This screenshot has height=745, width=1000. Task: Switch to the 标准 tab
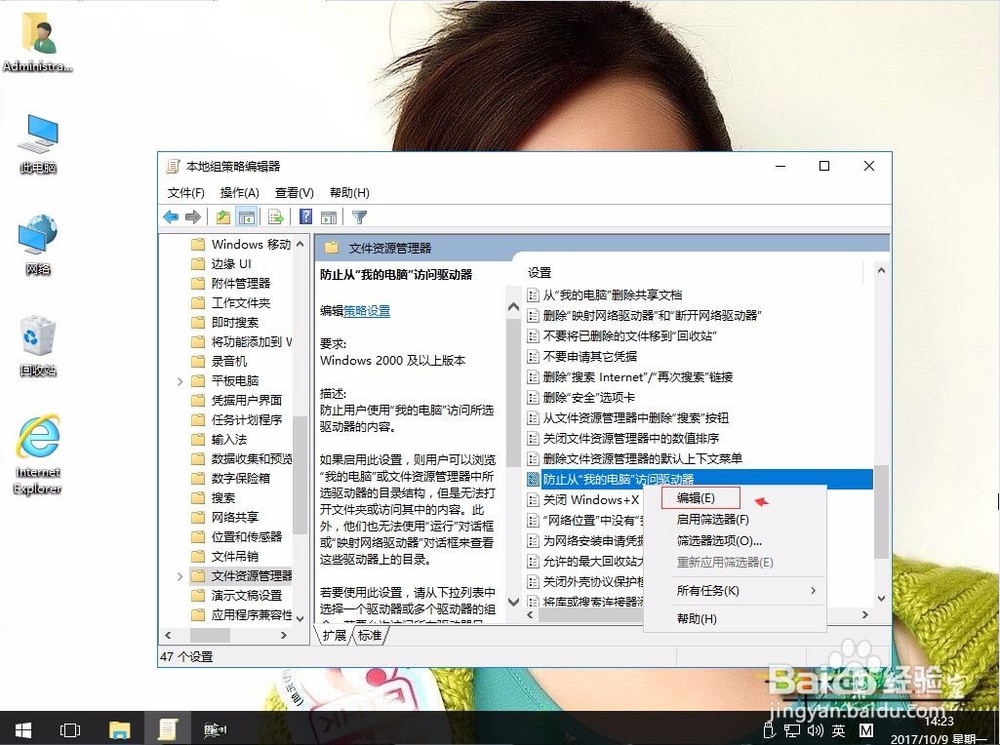370,635
